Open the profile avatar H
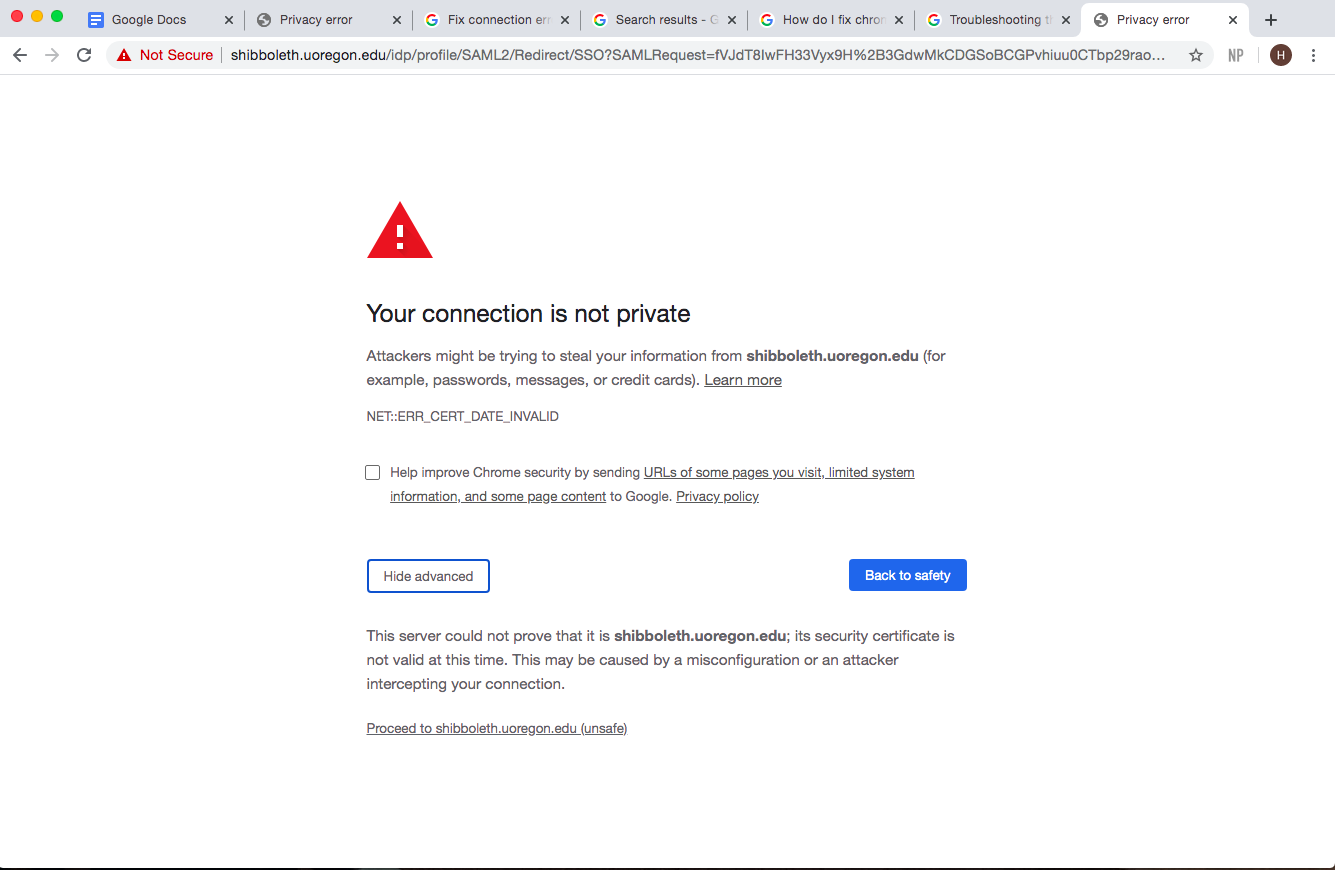 click(1280, 55)
